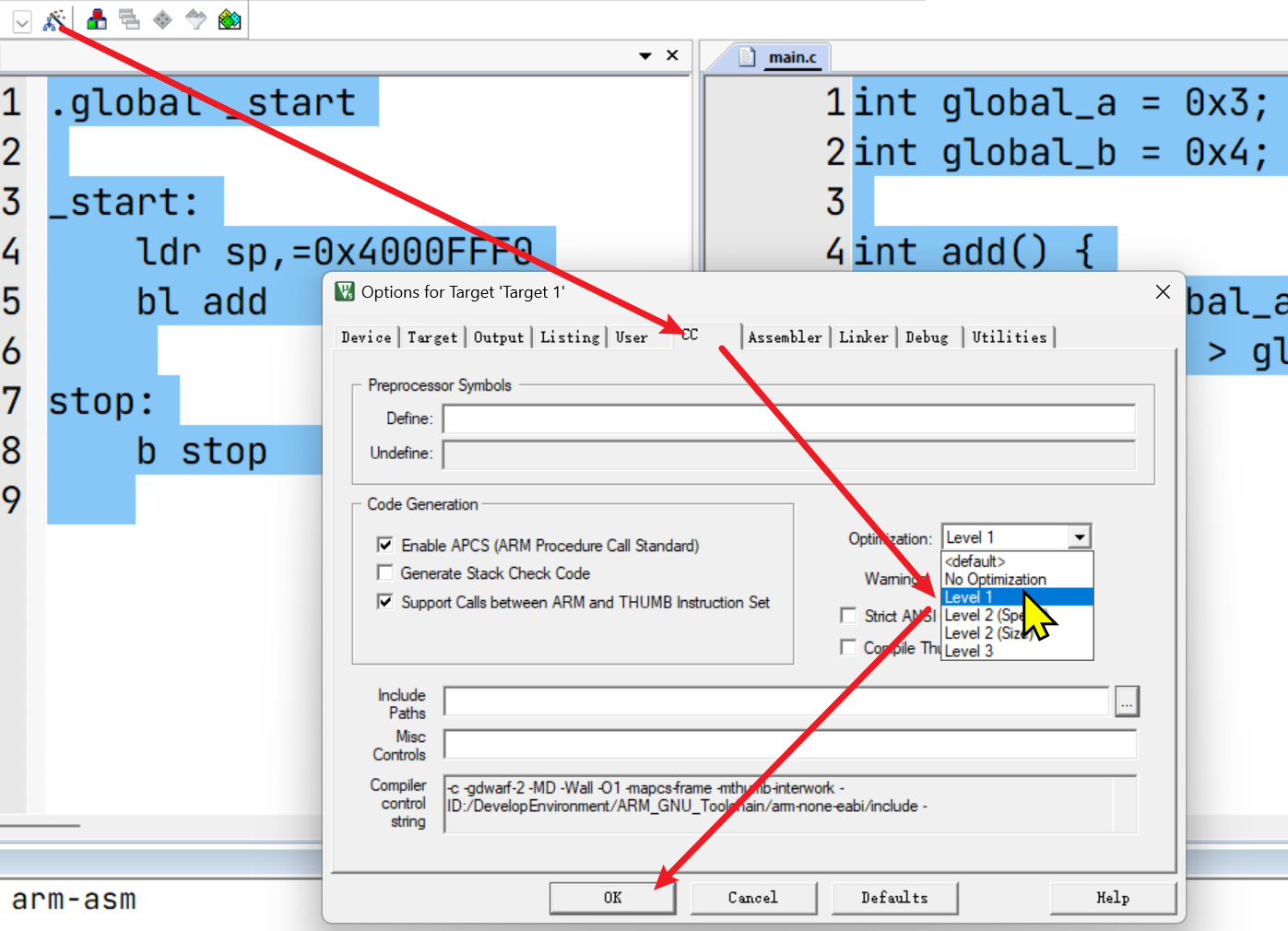Toggle the Compile Thumb Code checkbox

(848, 647)
